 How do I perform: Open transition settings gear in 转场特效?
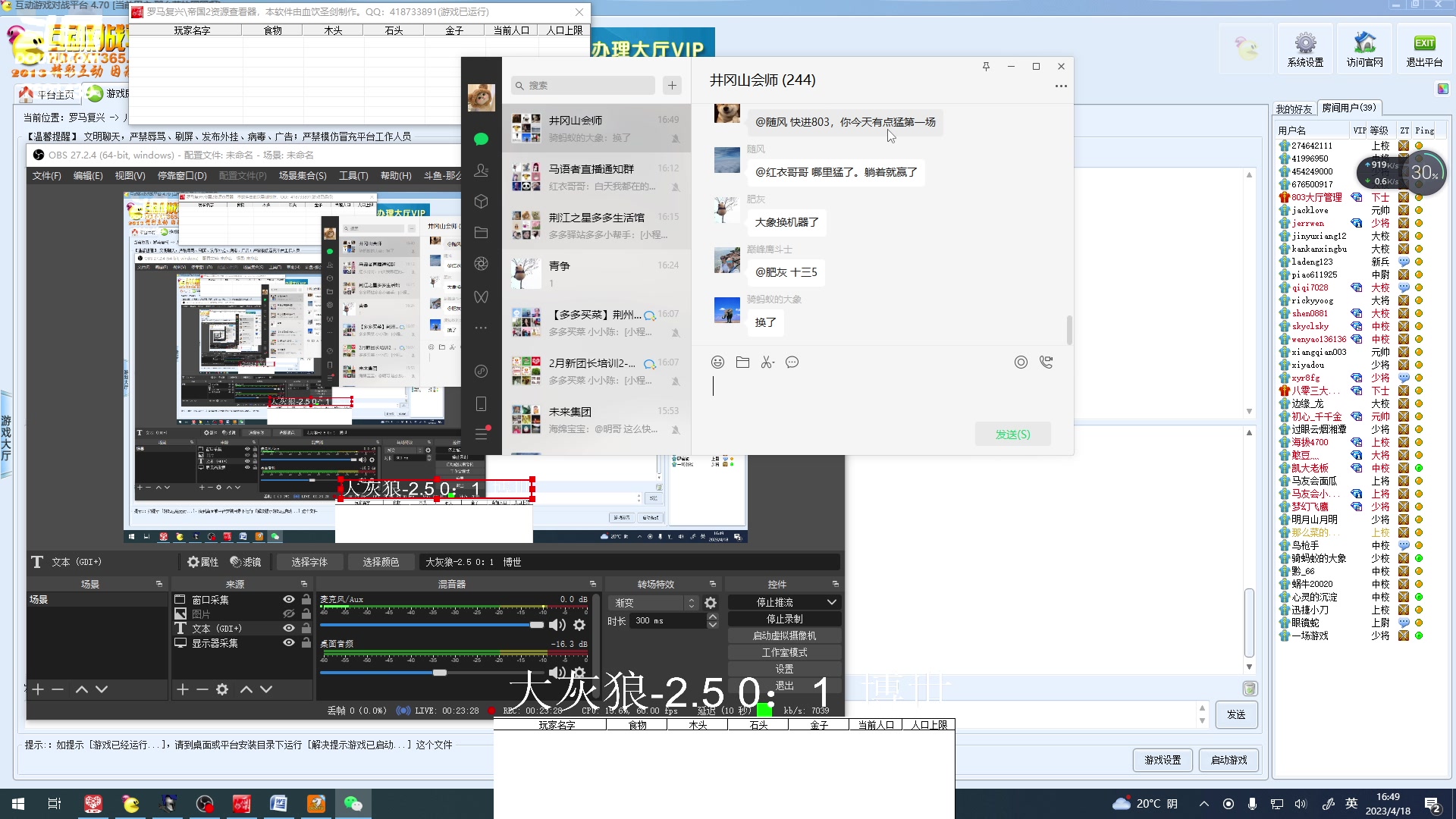(x=711, y=603)
